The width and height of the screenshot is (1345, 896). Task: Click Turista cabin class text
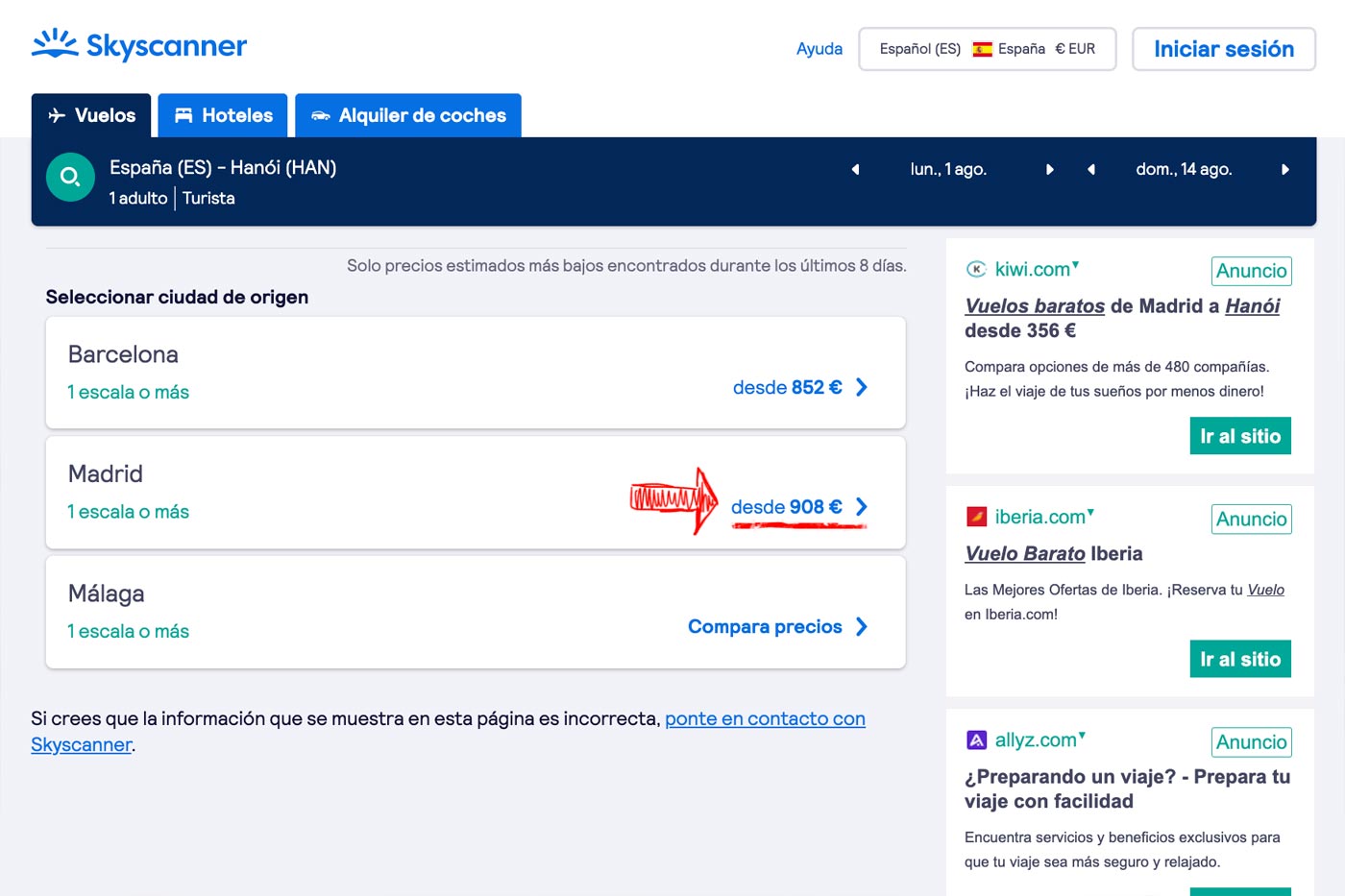click(x=208, y=198)
